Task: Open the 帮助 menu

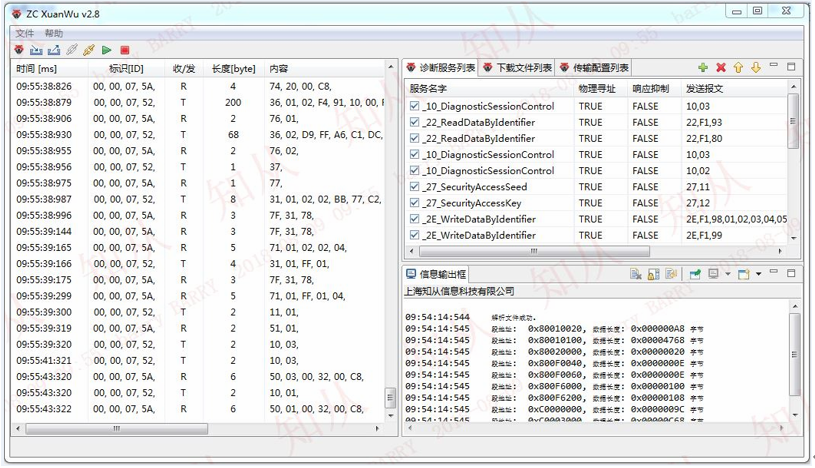Action: coord(54,33)
